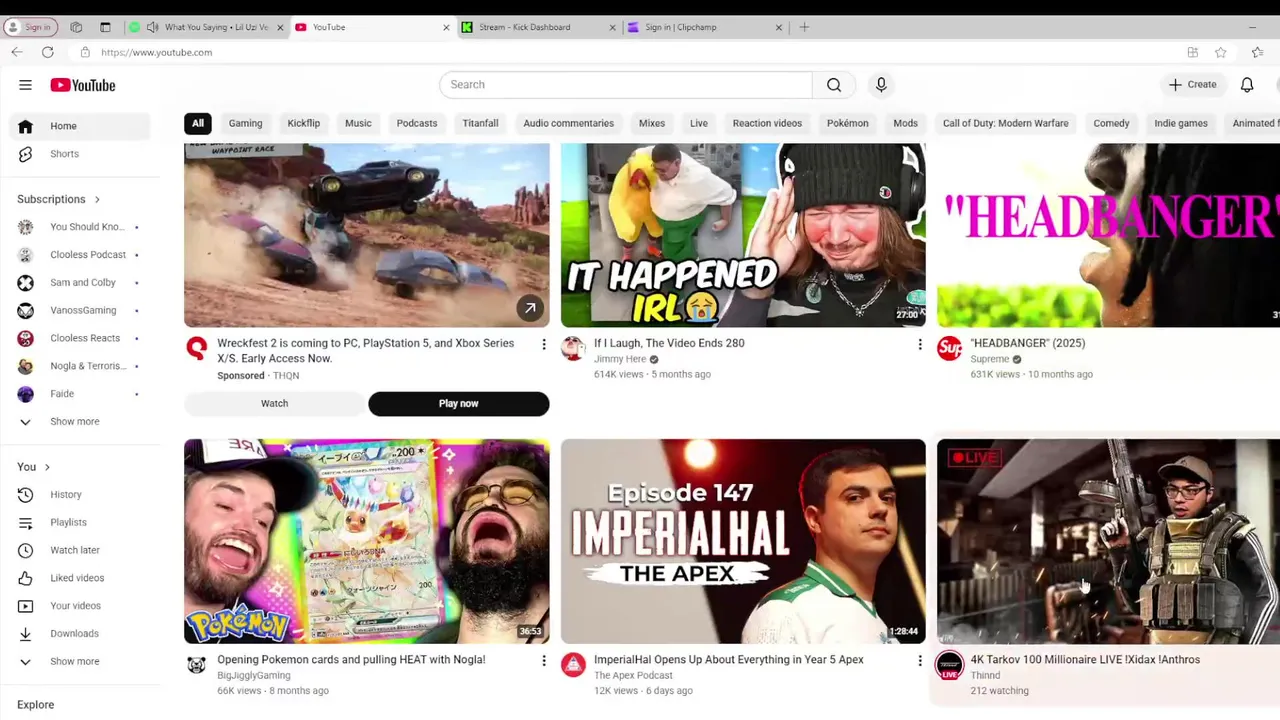Image resolution: width=1280 pixels, height=720 pixels.
Task: Open options for Pokemon cards video
Action: pos(544,661)
